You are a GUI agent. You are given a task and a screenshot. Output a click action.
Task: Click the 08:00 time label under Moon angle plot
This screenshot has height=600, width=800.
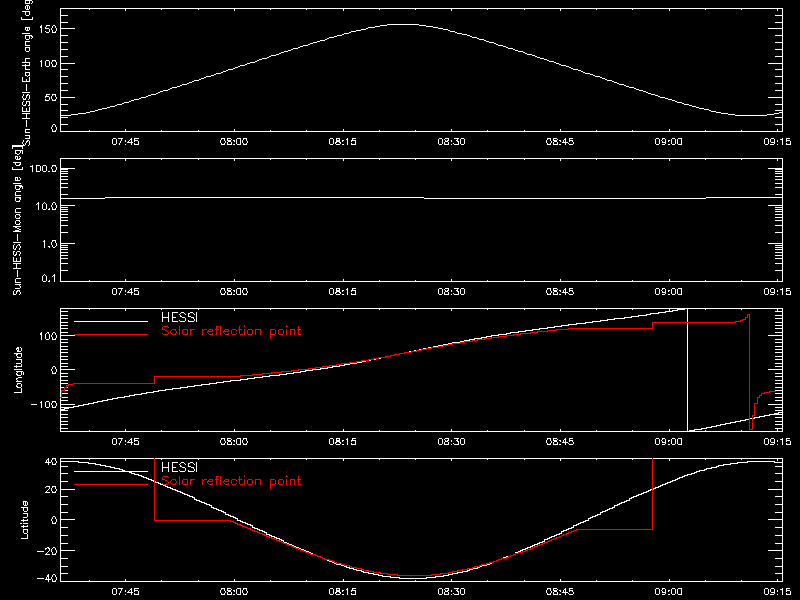pos(234,291)
